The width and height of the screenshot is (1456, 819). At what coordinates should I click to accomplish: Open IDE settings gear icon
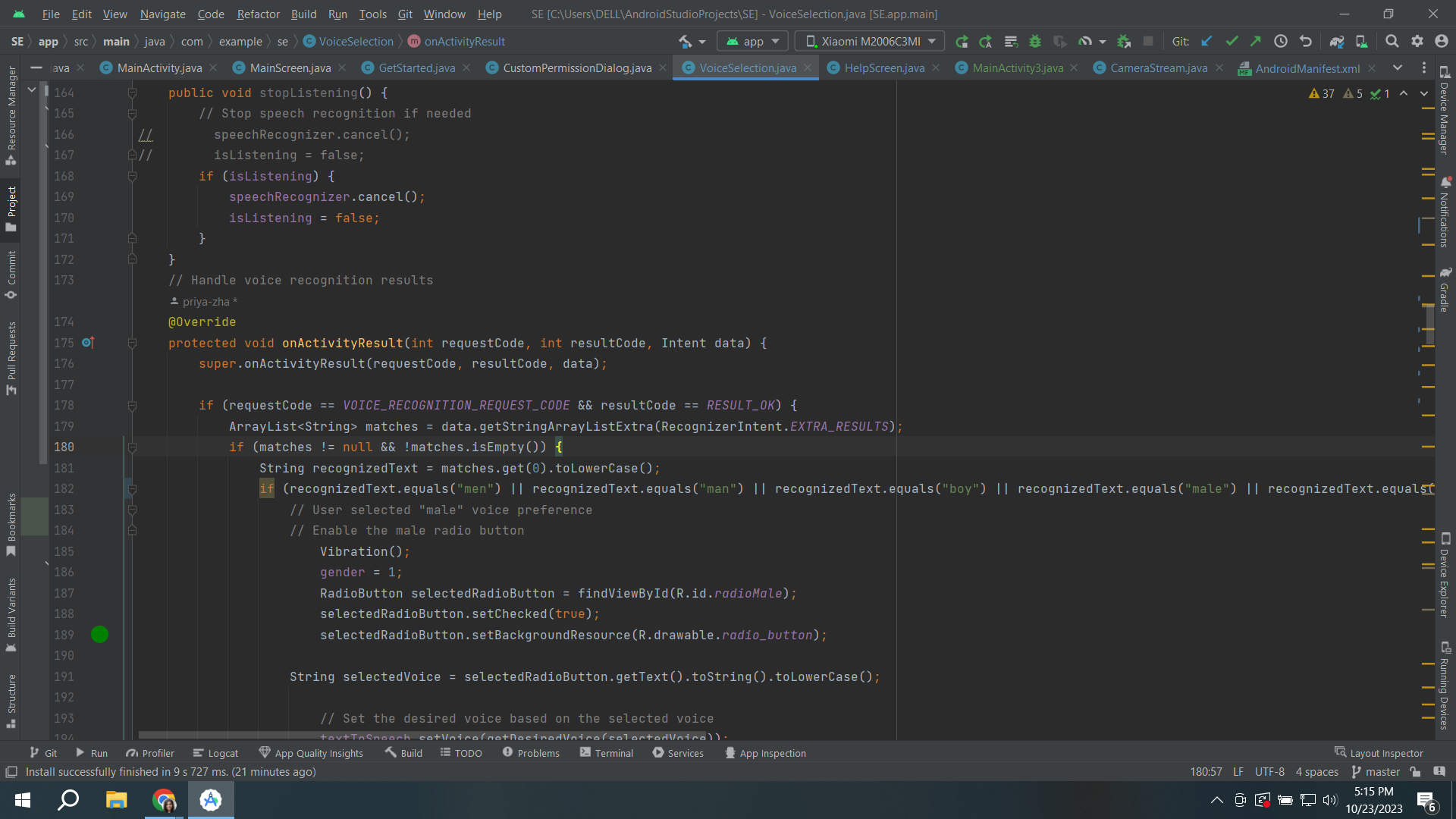[1417, 42]
